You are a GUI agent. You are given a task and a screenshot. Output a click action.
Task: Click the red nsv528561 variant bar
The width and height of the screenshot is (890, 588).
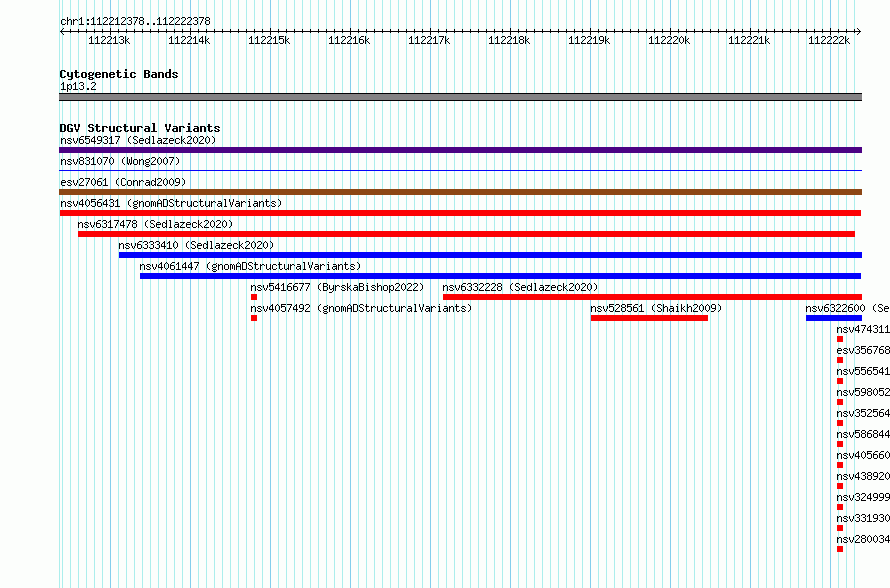click(649, 318)
